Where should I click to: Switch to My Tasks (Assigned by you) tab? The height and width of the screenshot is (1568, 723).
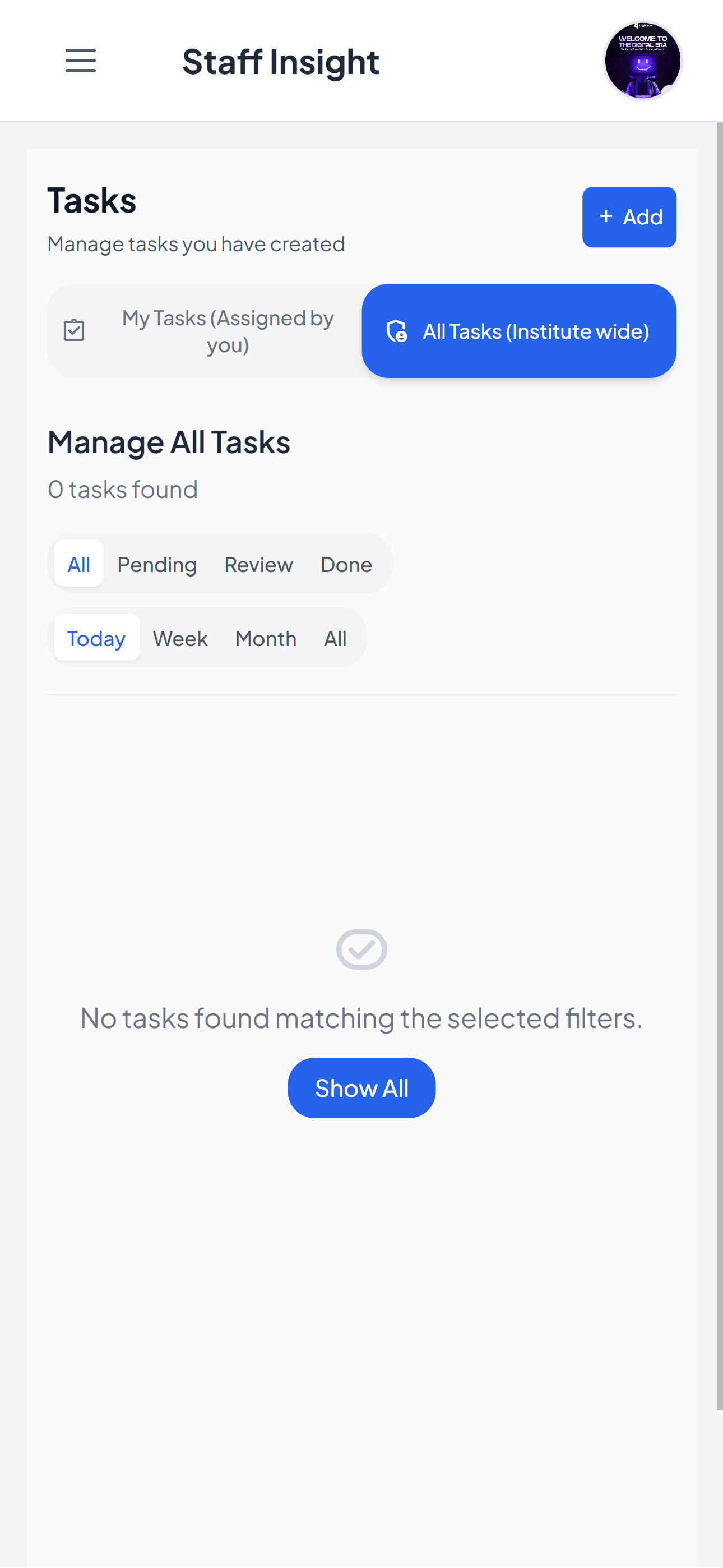[x=205, y=330]
